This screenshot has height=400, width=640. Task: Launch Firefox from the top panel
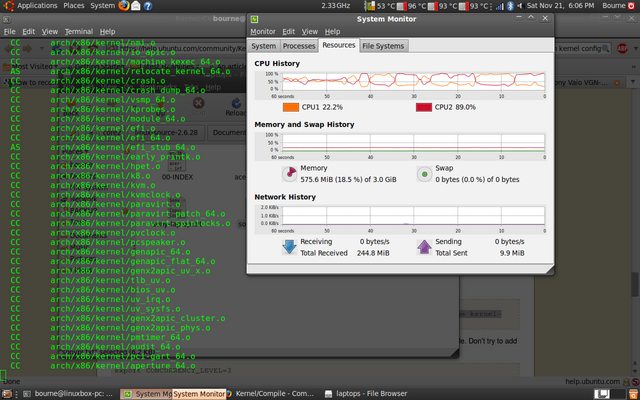[123, 6]
